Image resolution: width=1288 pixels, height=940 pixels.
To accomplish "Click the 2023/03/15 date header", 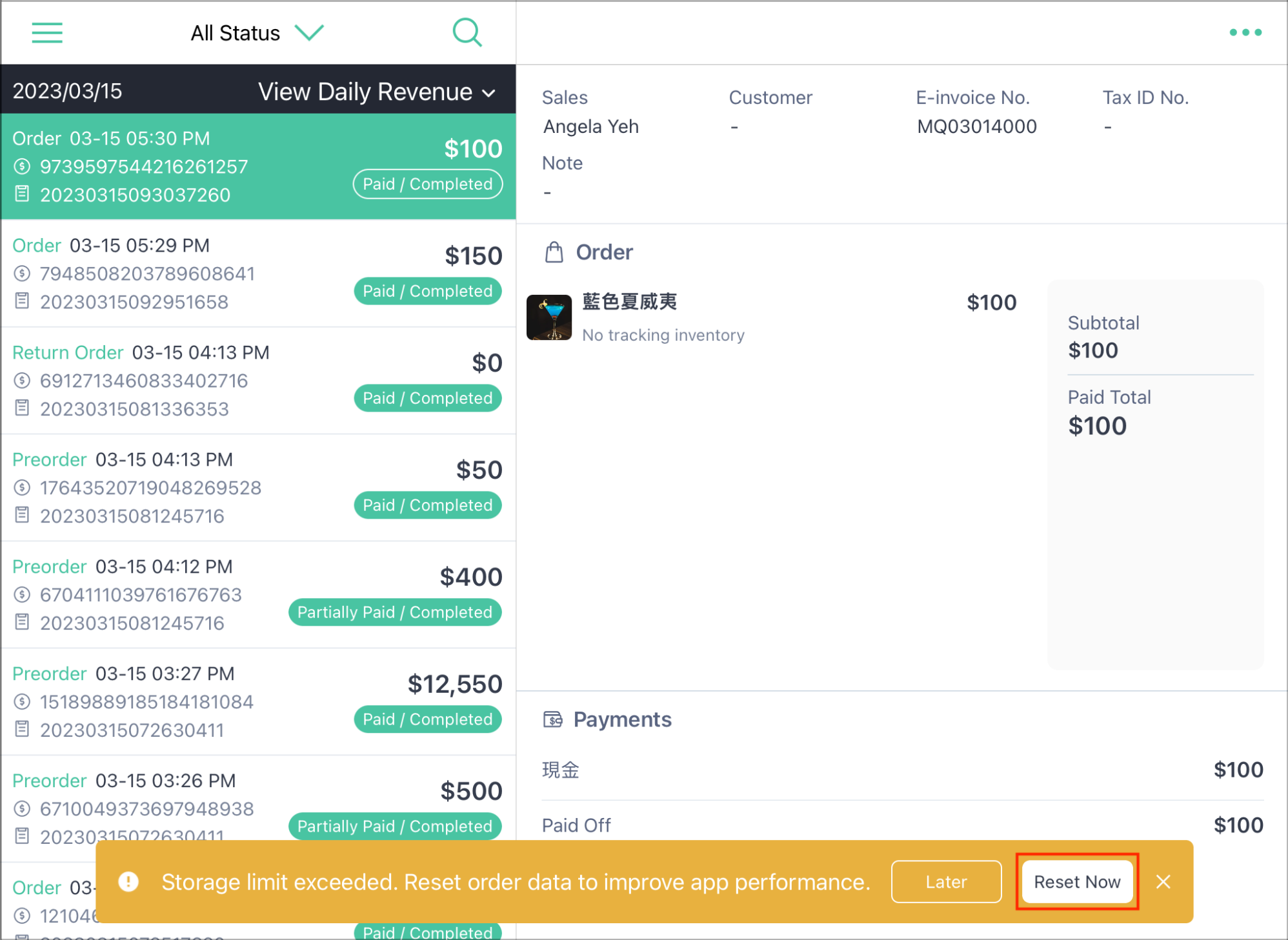I will tap(67, 91).
